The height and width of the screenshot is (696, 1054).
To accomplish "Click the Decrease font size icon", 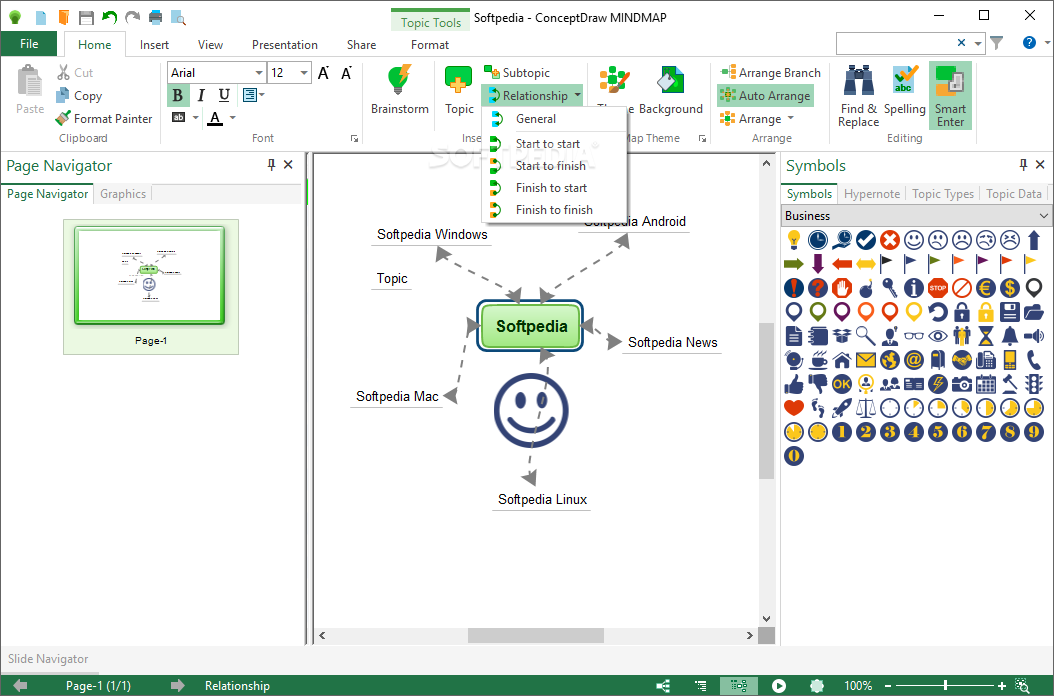I will coord(346,73).
